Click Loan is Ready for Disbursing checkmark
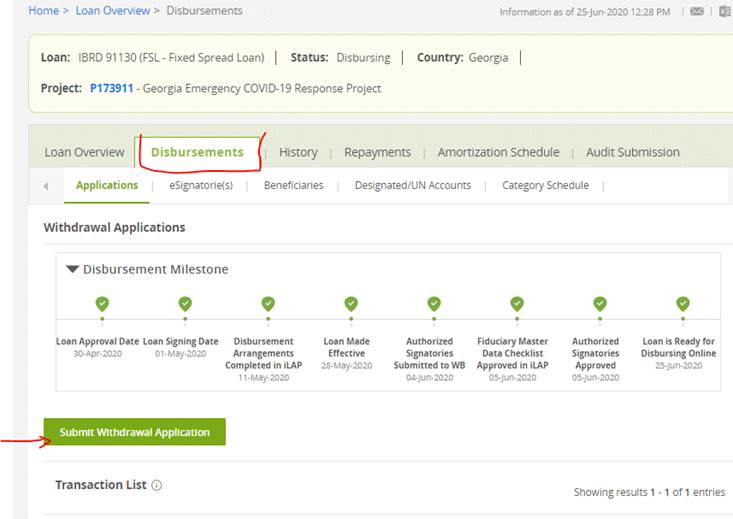The width and height of the screenshot is (733, 519). pyautogui.click(x=682, y=304)
